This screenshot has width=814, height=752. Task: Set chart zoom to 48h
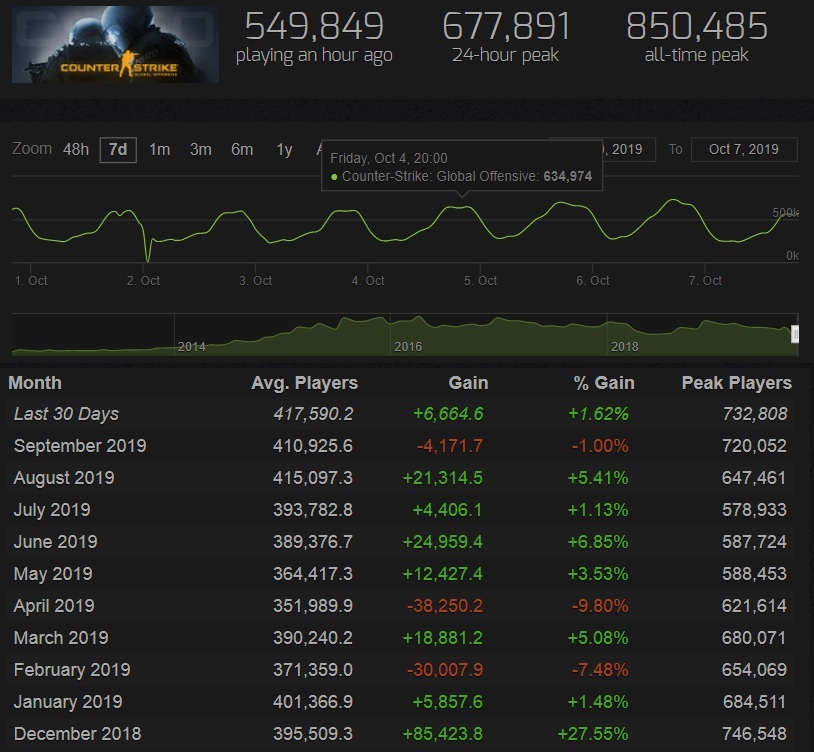76,150
